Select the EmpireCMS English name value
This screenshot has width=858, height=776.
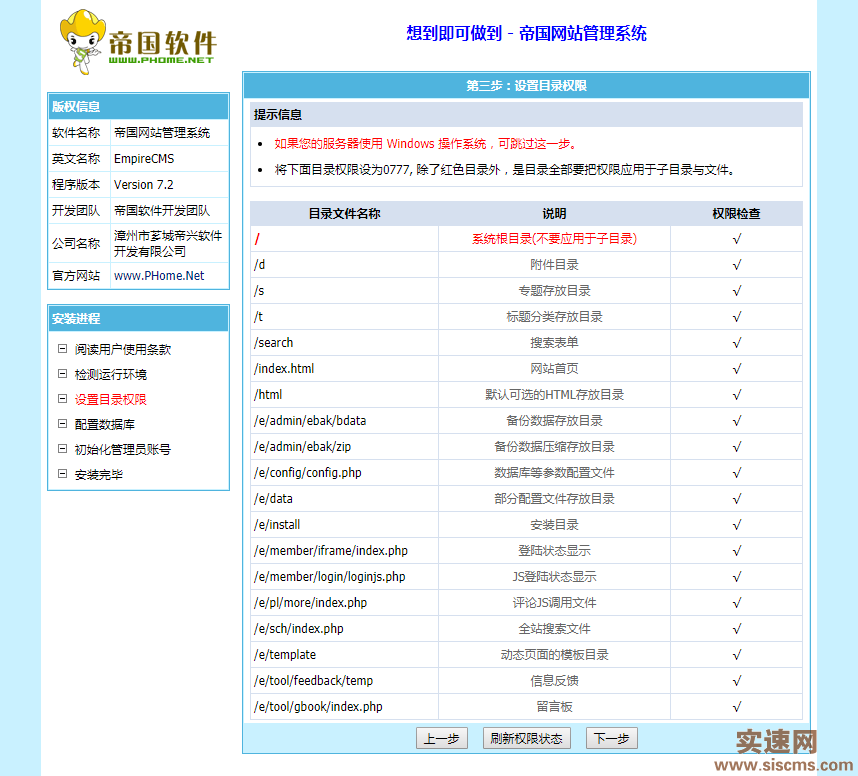[x=144, y=159]
